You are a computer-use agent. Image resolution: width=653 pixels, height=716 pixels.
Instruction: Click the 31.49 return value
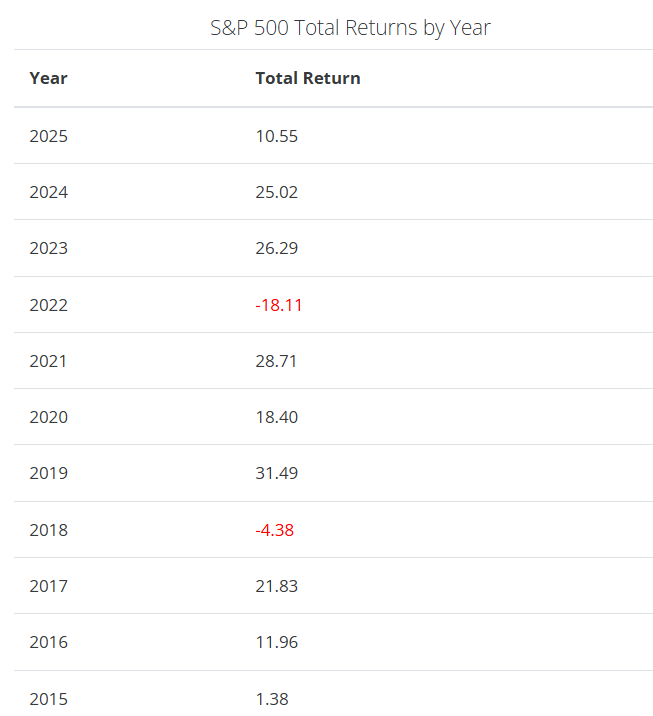point(276,474)
